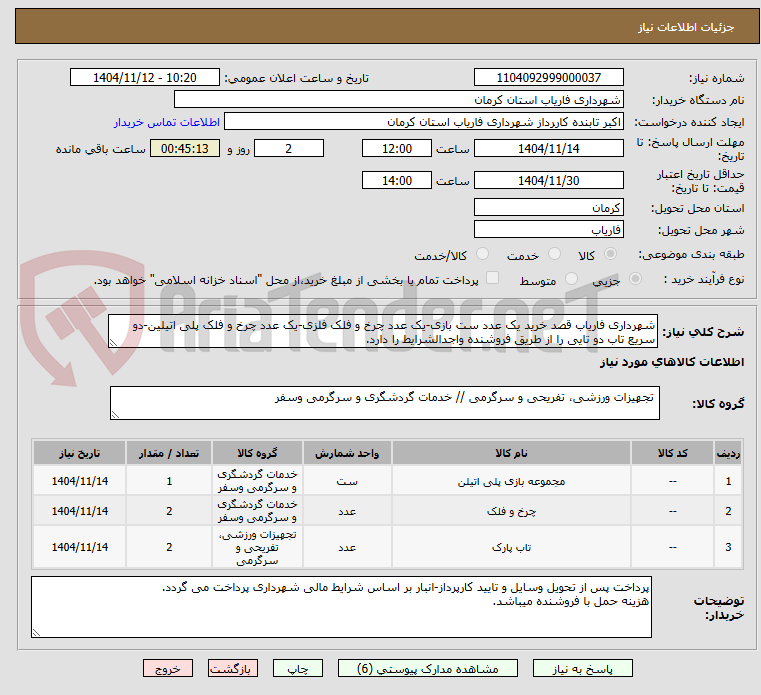Click the quantity cell in the مجموعه بازی row
This screenshot has width=761, height=695.
(169, 481)
